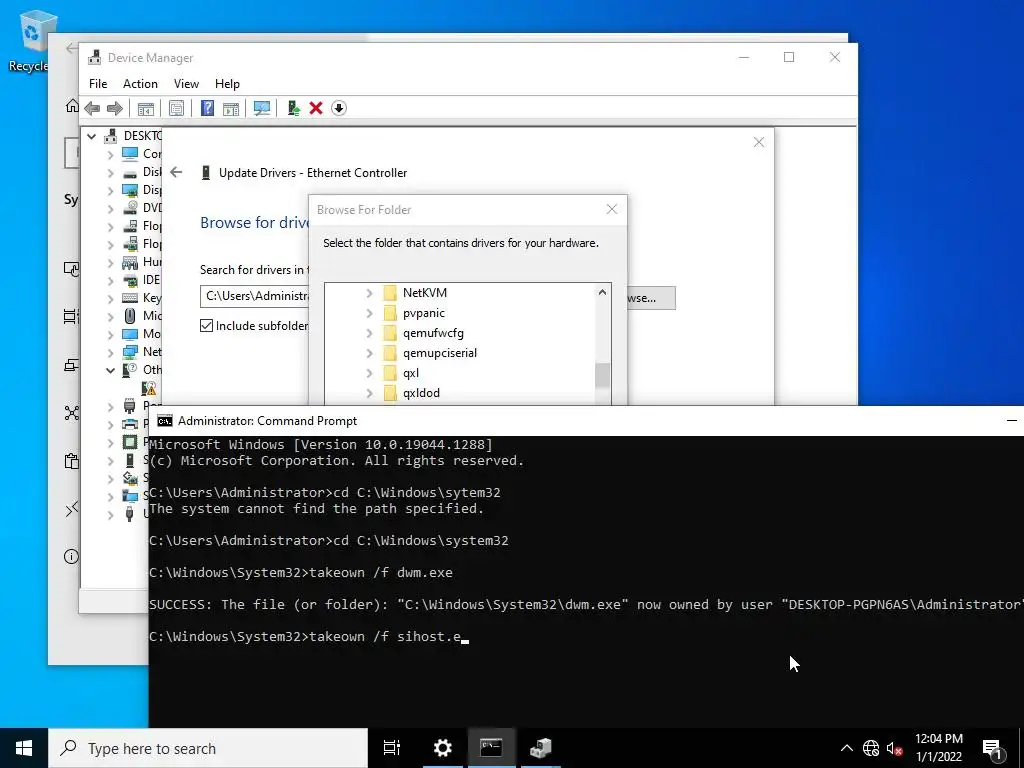The image size is (1024, 768).
Task: Expand the qemufwcfg folder
Action: [x=369, y=334]
